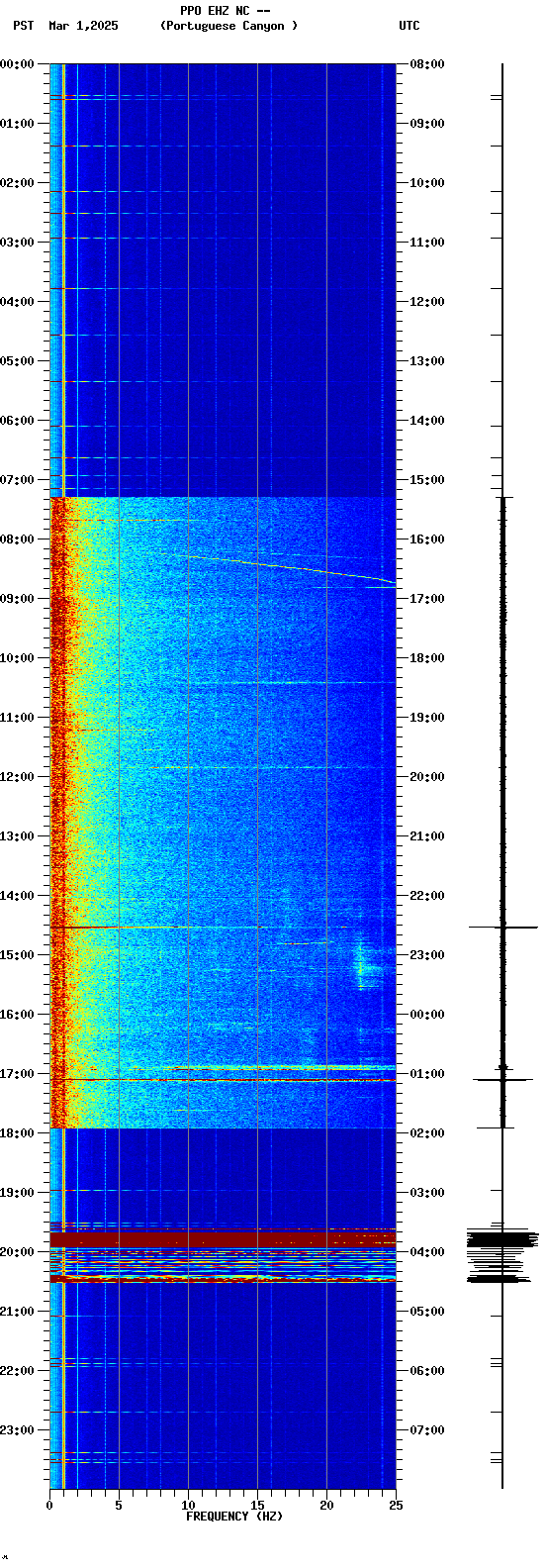Image resolution: width=546 pixels, height=1568 pixels.
Task: Click the seismogram spike near 22:30 UTC
Action: pos(503,928)
